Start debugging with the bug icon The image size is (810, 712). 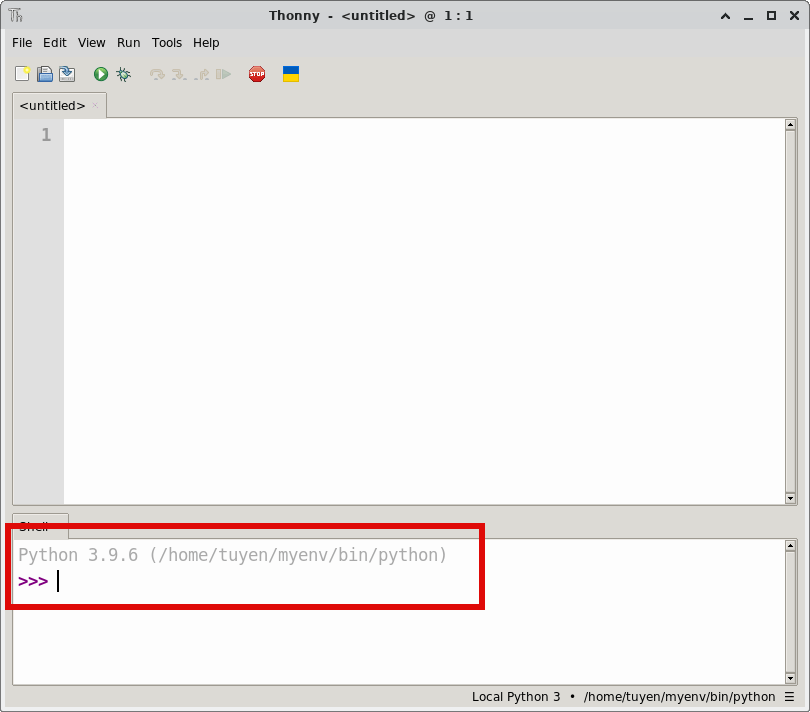pyautogui.click(x=124, y=74)
